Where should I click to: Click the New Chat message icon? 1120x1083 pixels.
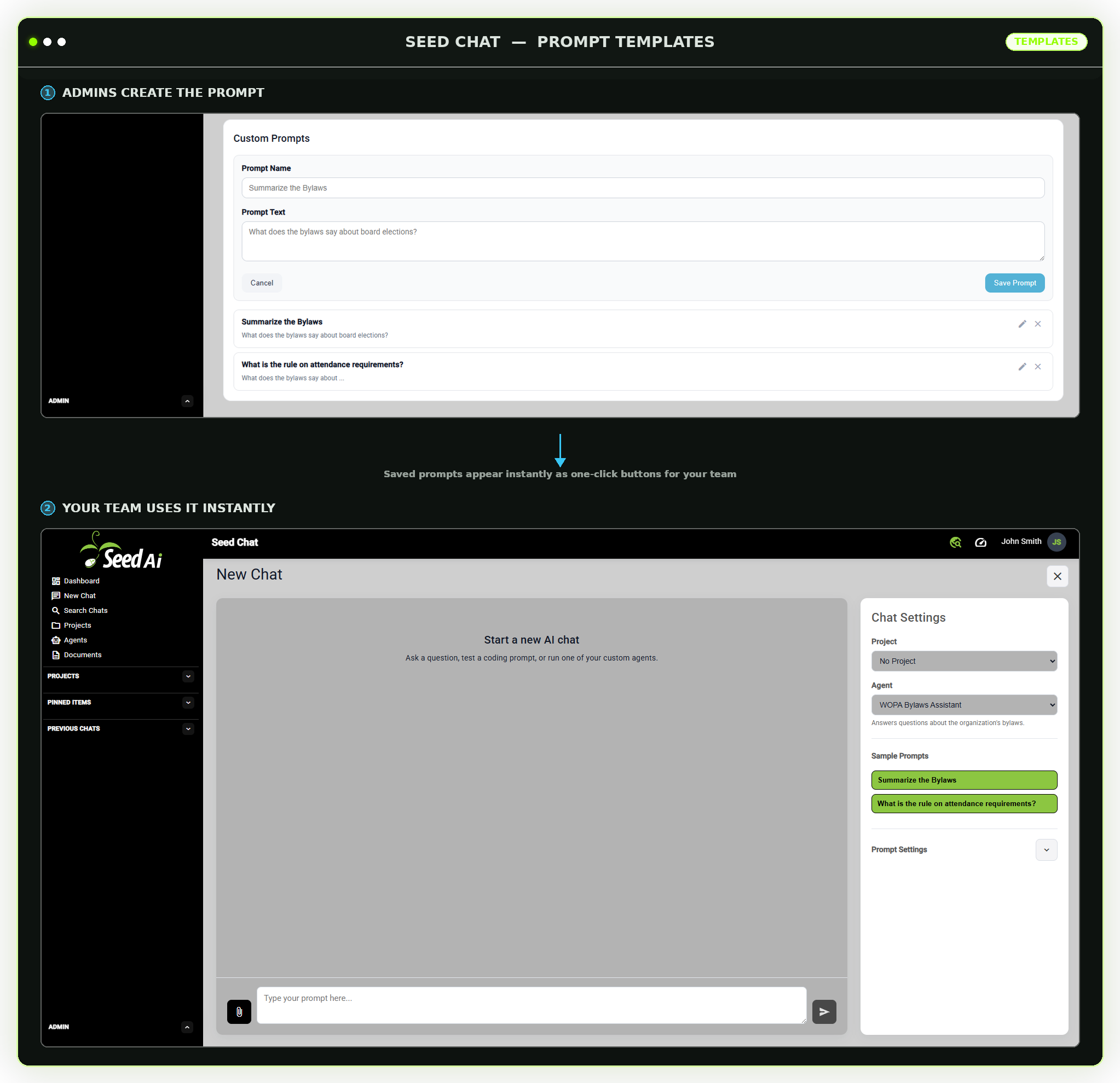(x=56, y=596)
